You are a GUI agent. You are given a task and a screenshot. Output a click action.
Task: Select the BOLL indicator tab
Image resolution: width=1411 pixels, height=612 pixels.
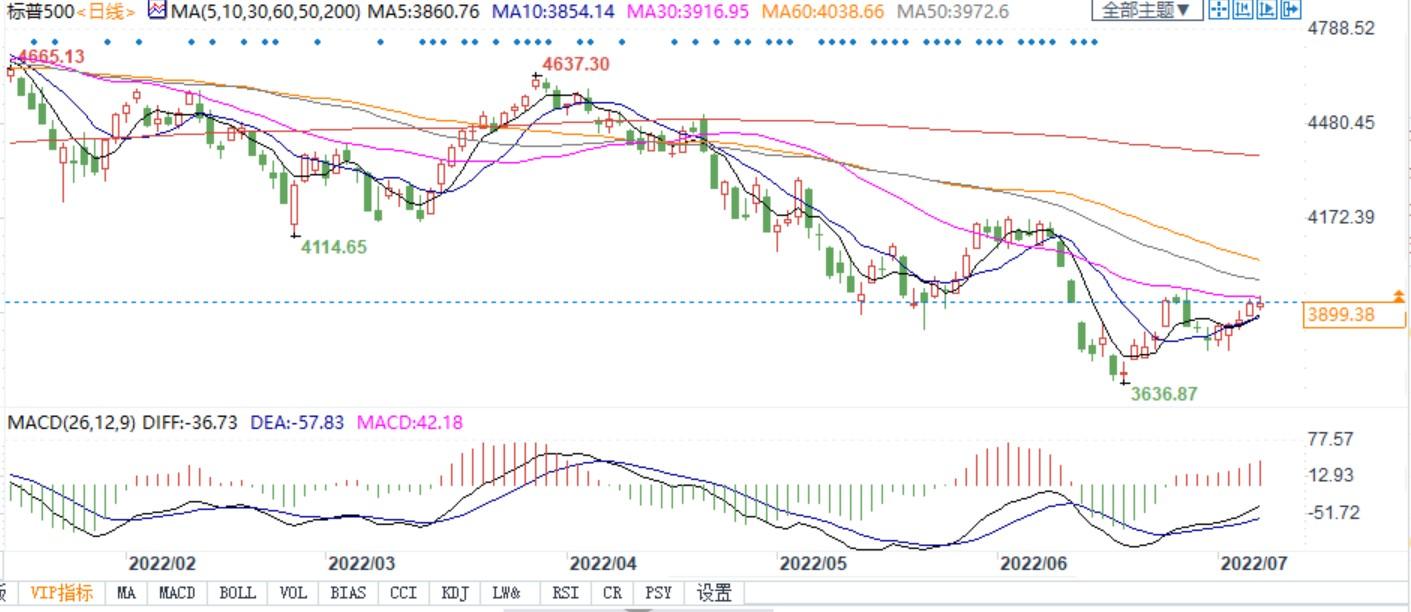click(237, 593)
